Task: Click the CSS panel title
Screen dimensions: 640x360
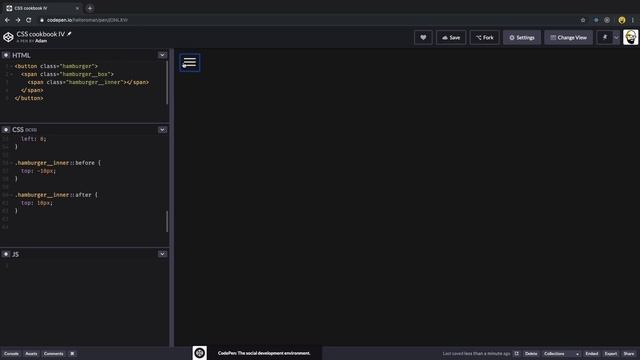Action: pyautogui.click(x=18, y=130)
